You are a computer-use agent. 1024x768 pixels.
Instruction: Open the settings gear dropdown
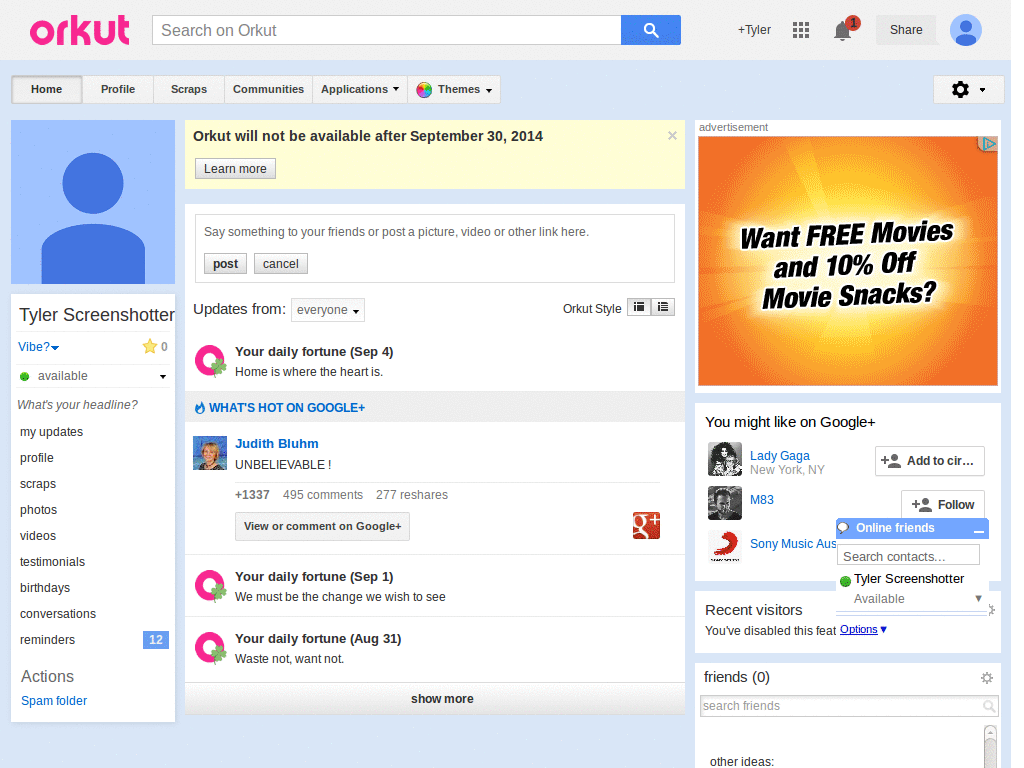coord(968,89)
